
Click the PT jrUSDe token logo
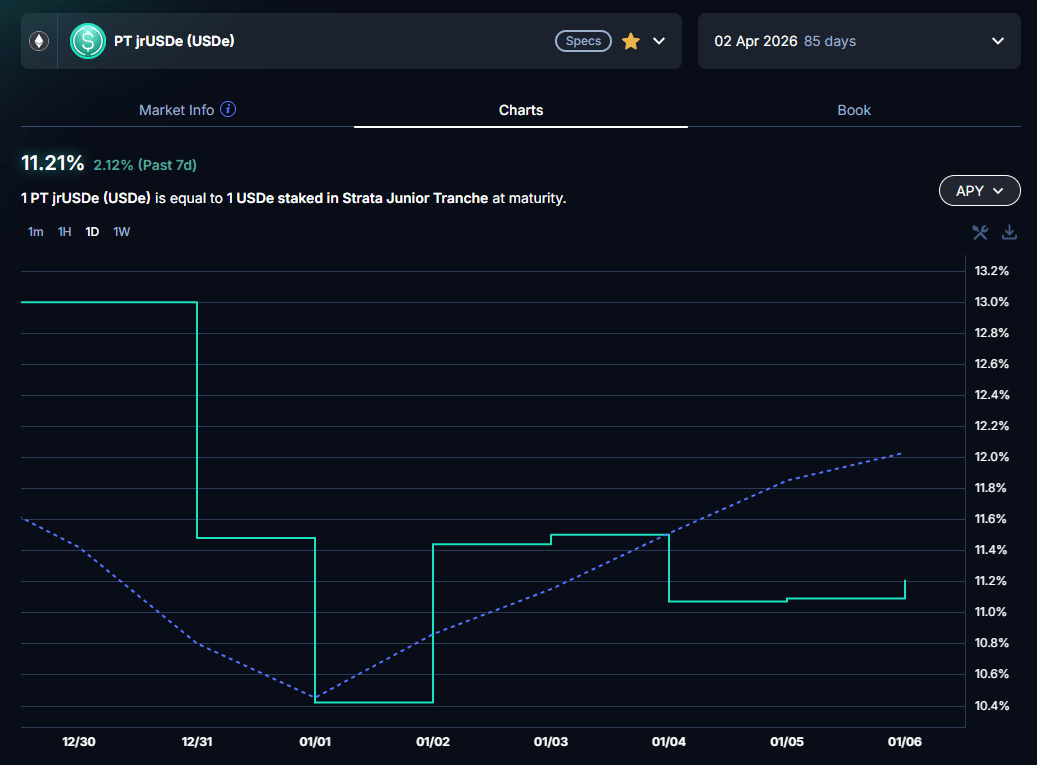pyautogui.click(x=88, y=41)
